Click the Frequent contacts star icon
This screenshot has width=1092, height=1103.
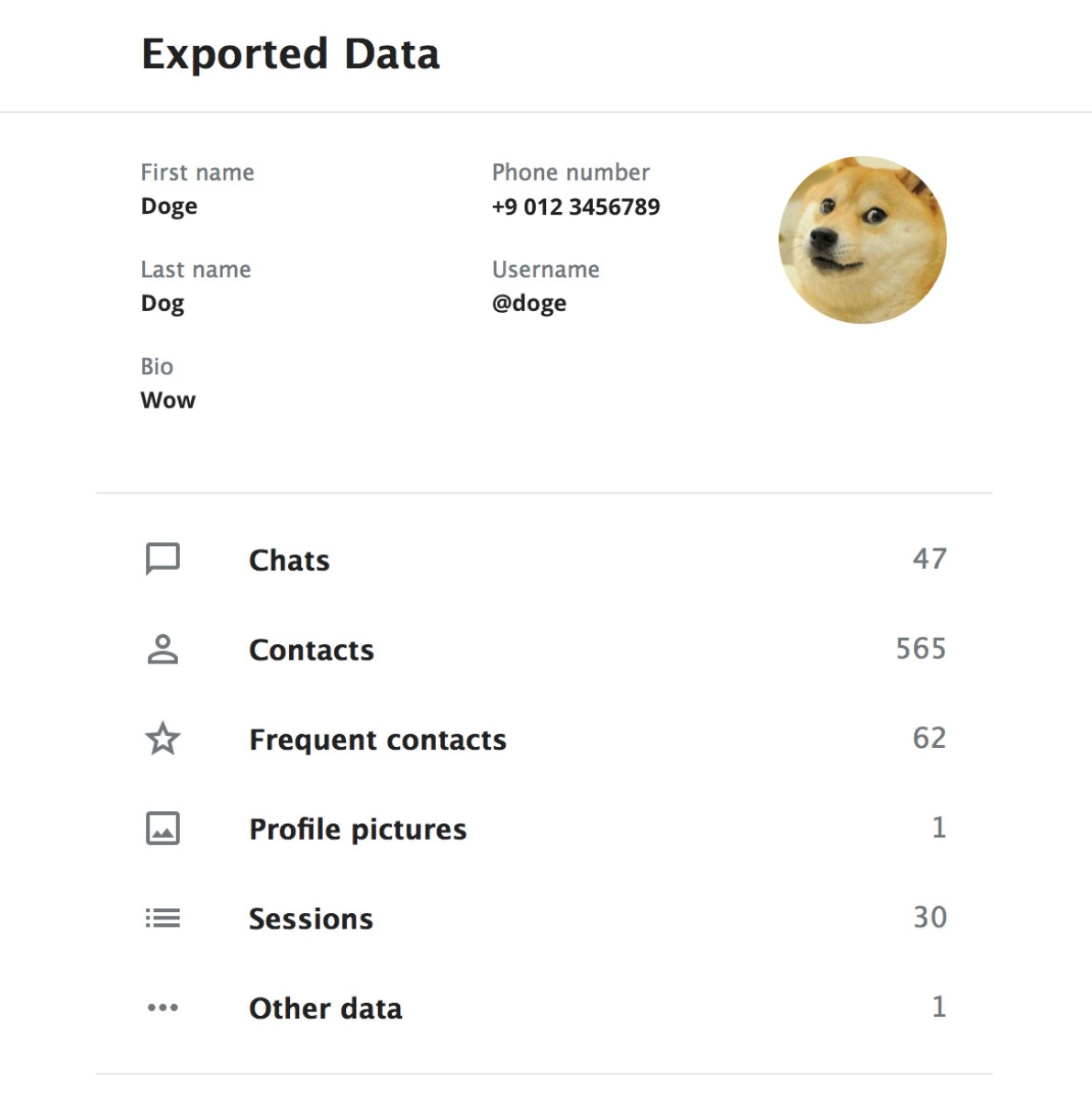click(162, 739)
